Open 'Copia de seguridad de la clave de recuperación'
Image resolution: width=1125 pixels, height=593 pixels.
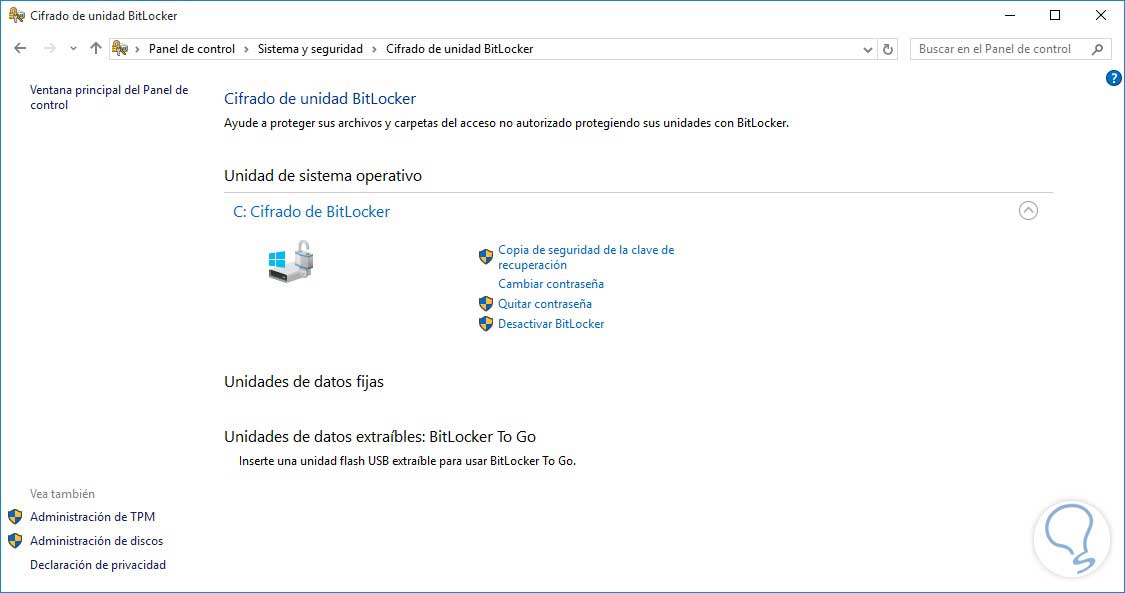(586, 257)
